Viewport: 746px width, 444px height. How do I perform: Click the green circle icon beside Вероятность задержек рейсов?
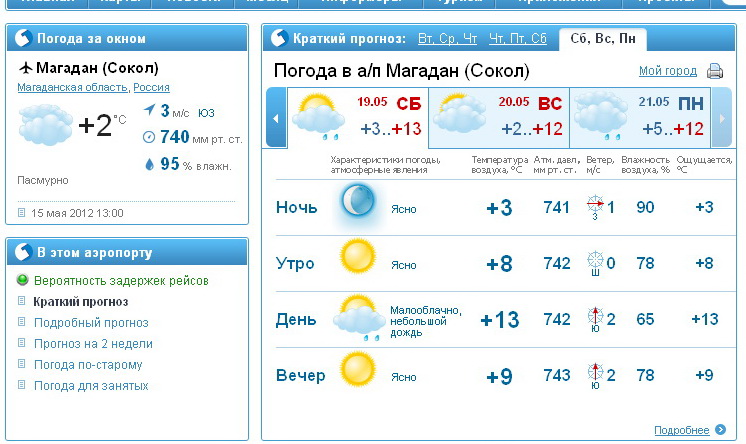pyautogui.click(x=23, y=281)
